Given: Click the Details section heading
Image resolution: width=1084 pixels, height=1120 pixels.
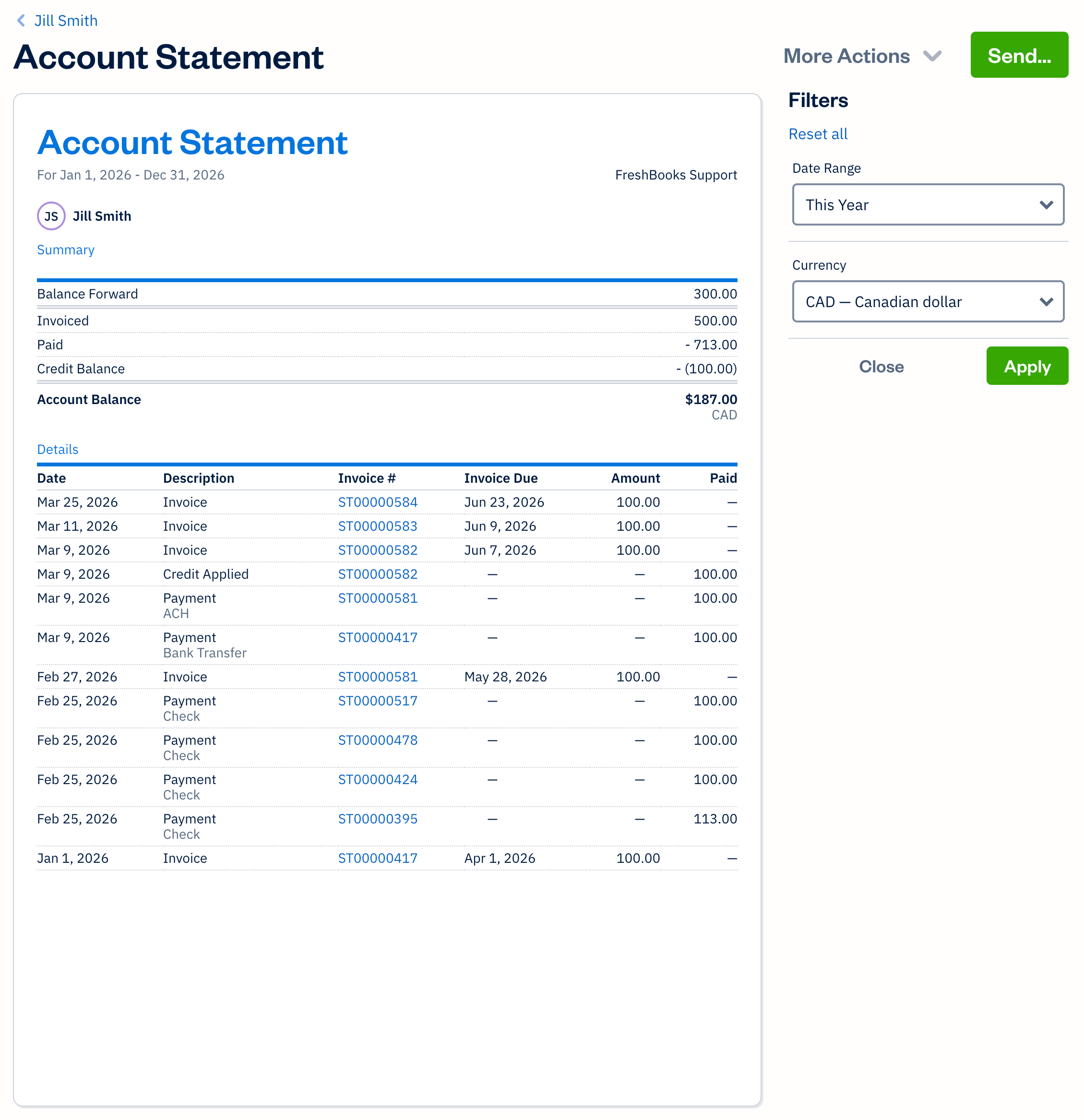Looking at the screenshot, I should [x=58, y=449].
